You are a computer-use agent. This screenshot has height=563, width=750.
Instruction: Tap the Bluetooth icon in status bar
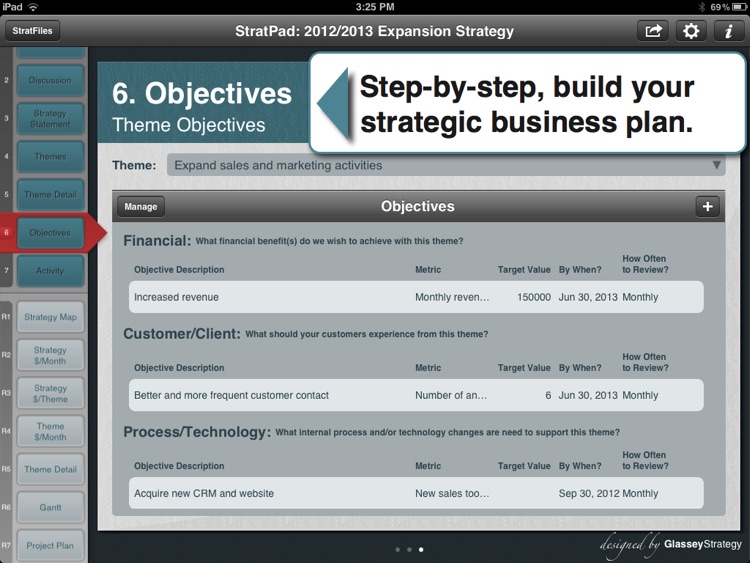(702, 7)
